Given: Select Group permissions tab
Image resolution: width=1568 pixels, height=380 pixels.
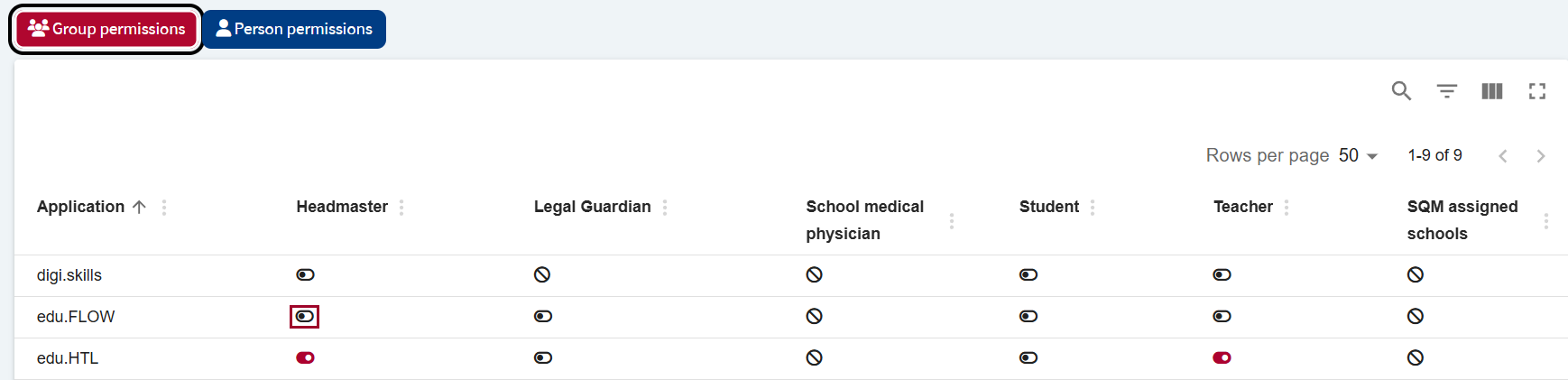Looking at the screenshot, I should click(x=106, y=29).
